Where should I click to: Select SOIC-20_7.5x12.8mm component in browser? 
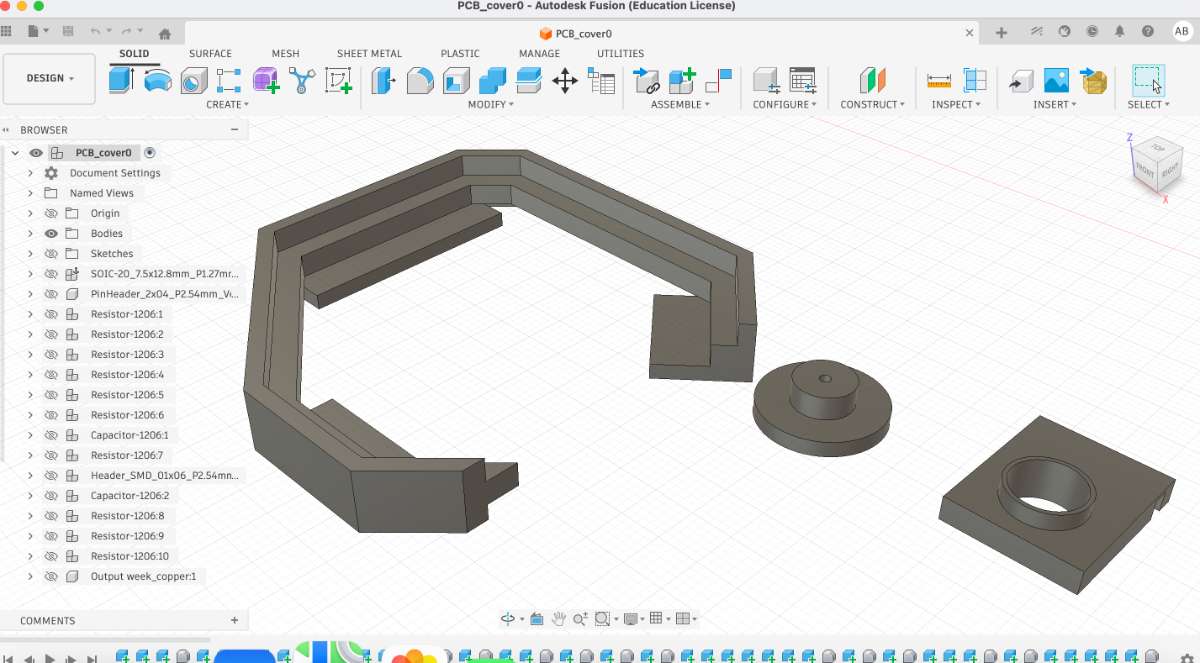coord(165,274)
